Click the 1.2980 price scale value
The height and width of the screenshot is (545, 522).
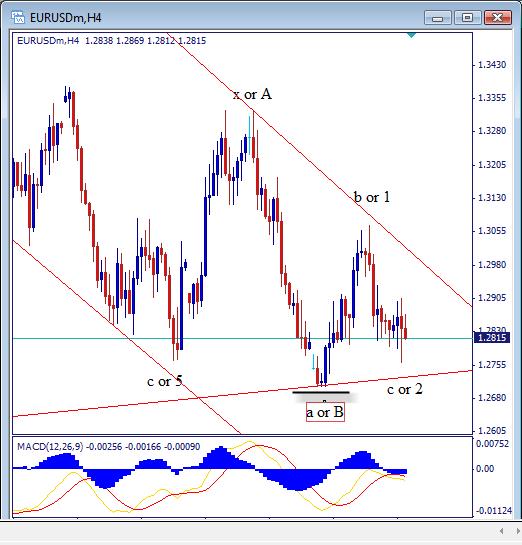click(x=492, y=265)
